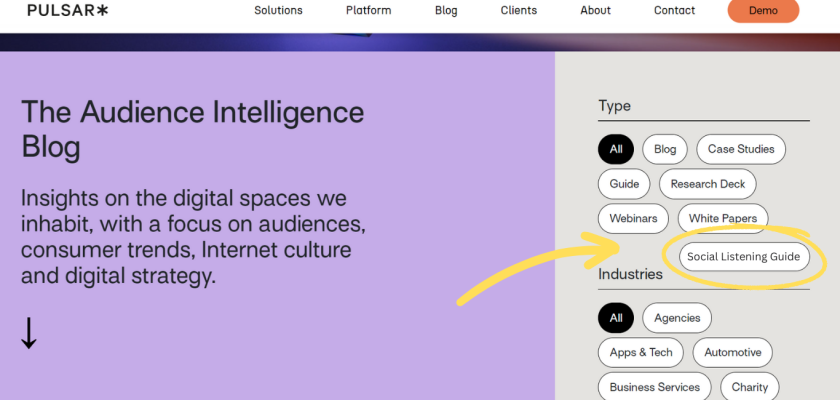Filter posts by Research Deck

click(708, 184)
